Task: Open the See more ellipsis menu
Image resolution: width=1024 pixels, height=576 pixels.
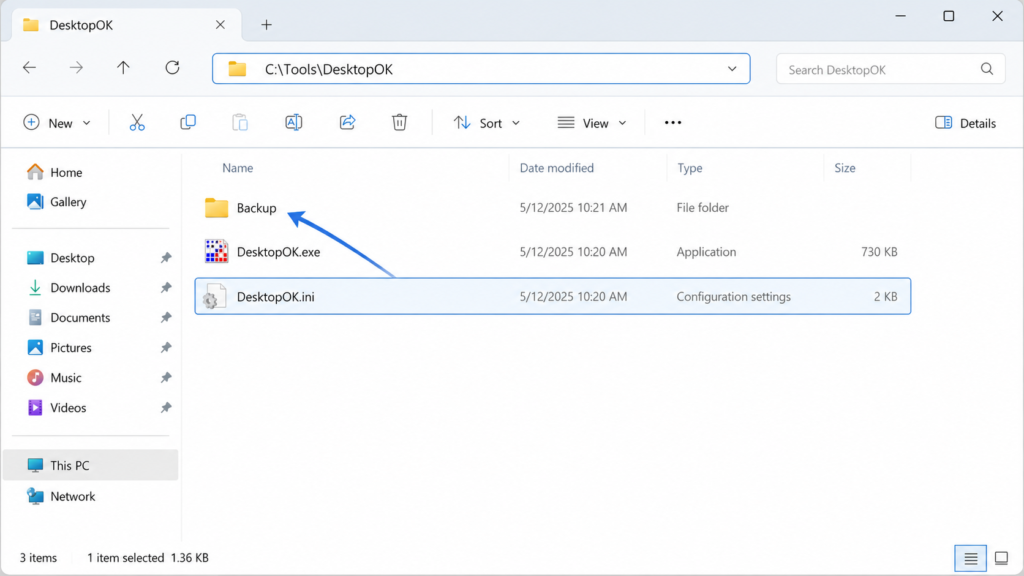Action: point(673,123)
